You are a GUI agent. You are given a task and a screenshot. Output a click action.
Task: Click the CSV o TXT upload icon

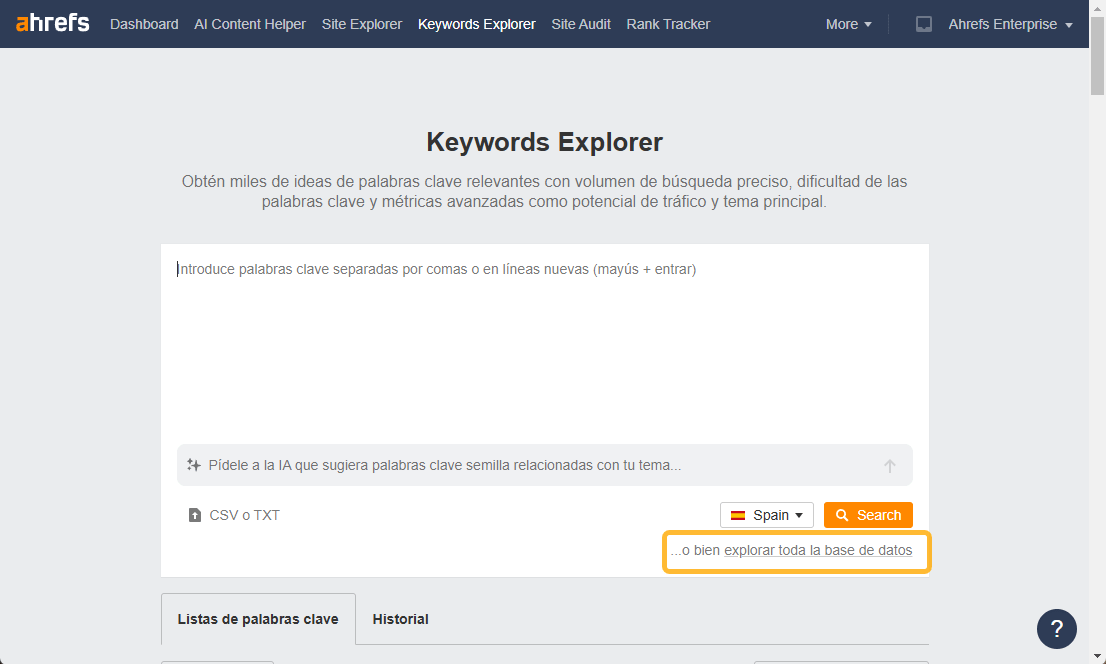point(195,516)
